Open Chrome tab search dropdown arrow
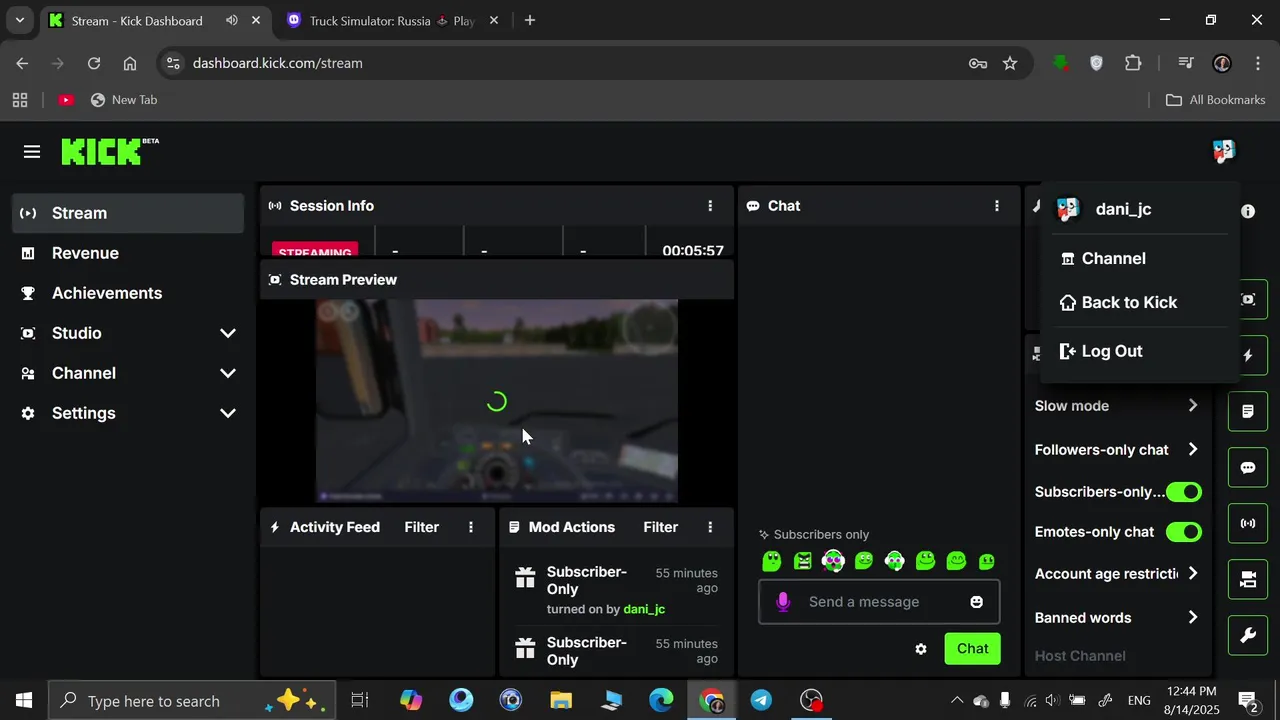Viewport: 1280px width, 720px height. click(19, 20)
